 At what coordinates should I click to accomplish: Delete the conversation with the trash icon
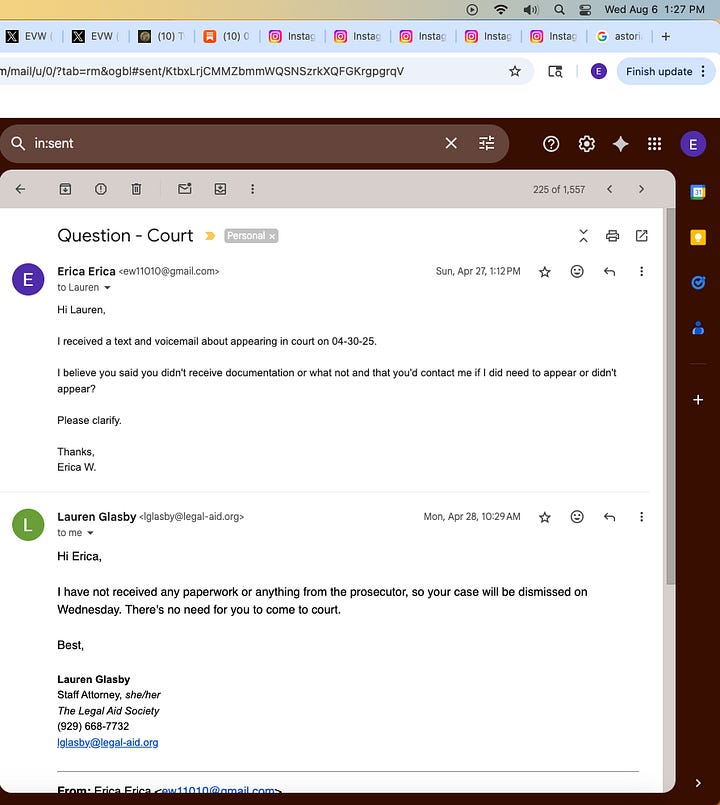pos(136,189)
